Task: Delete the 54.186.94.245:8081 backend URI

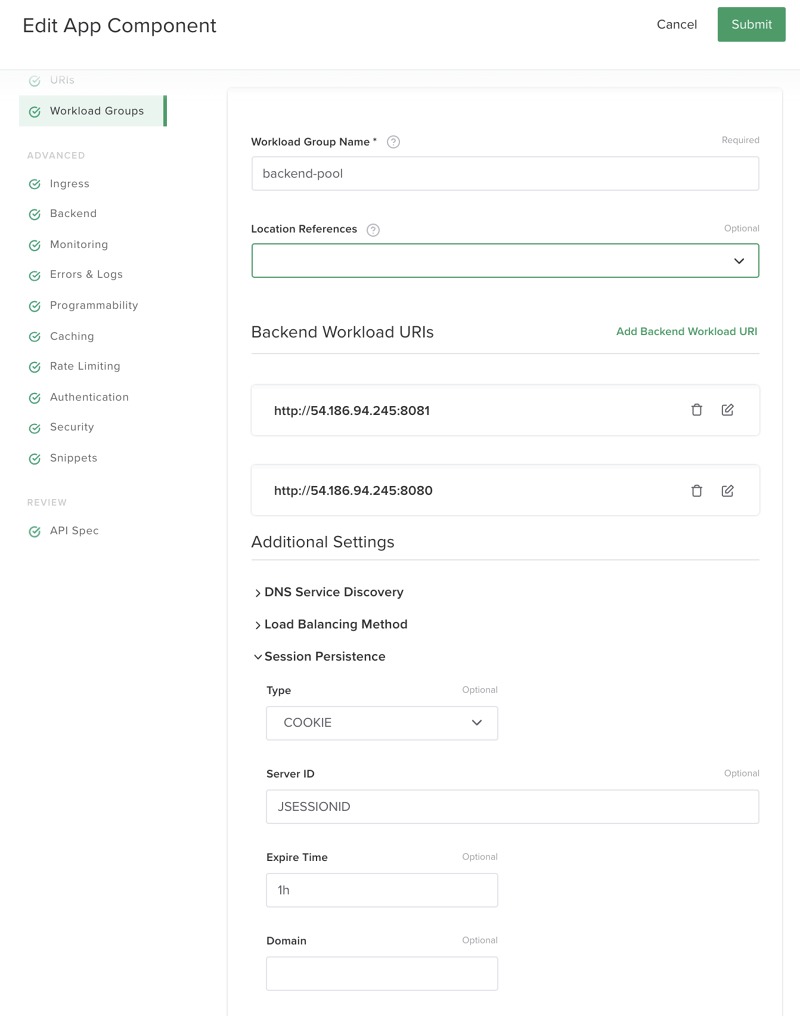Action: coord(697,410)
